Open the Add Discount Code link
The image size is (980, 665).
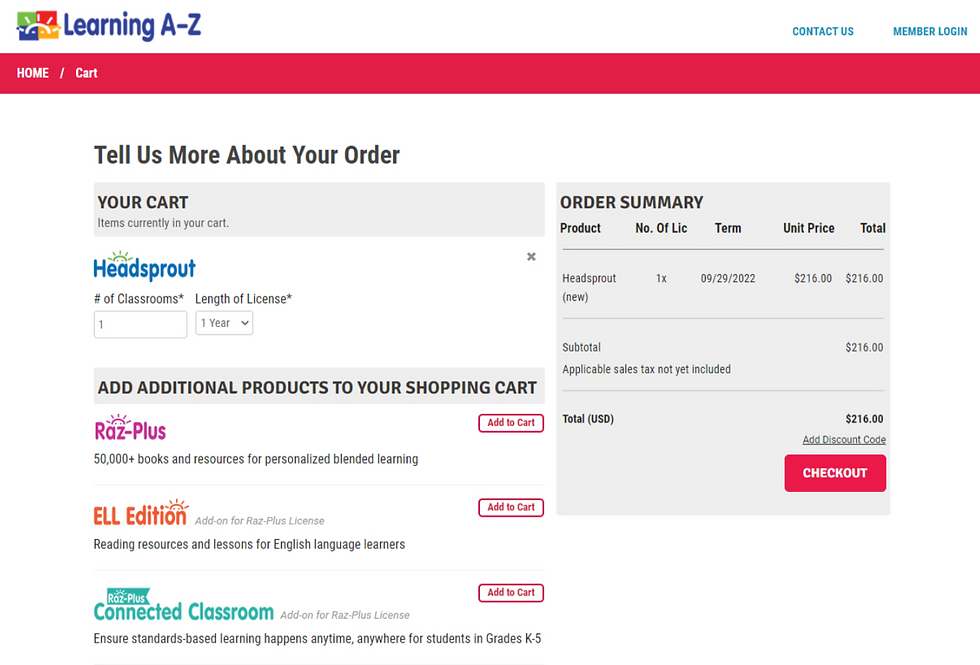tap(844, 440)
